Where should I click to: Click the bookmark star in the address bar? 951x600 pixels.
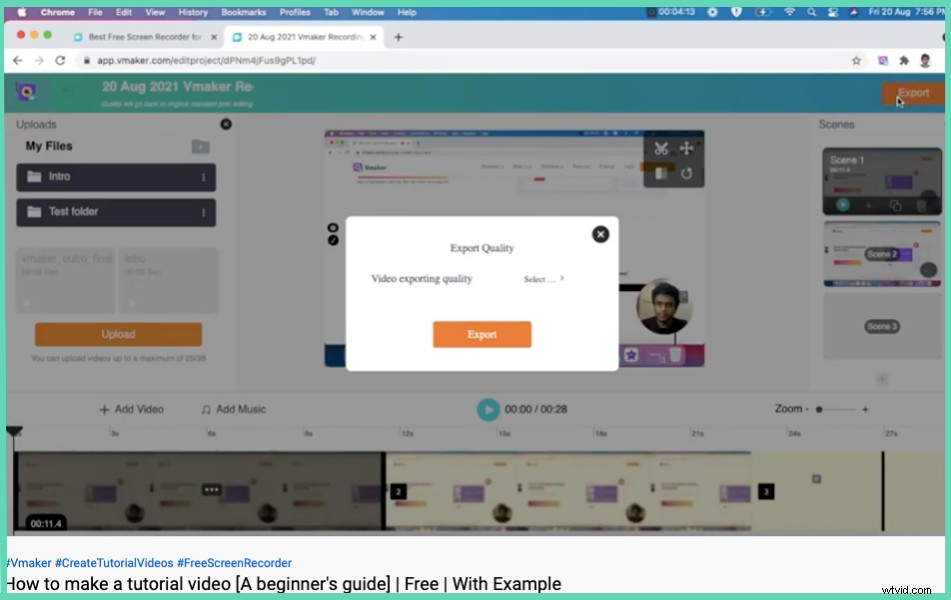(x=856, y=60)
